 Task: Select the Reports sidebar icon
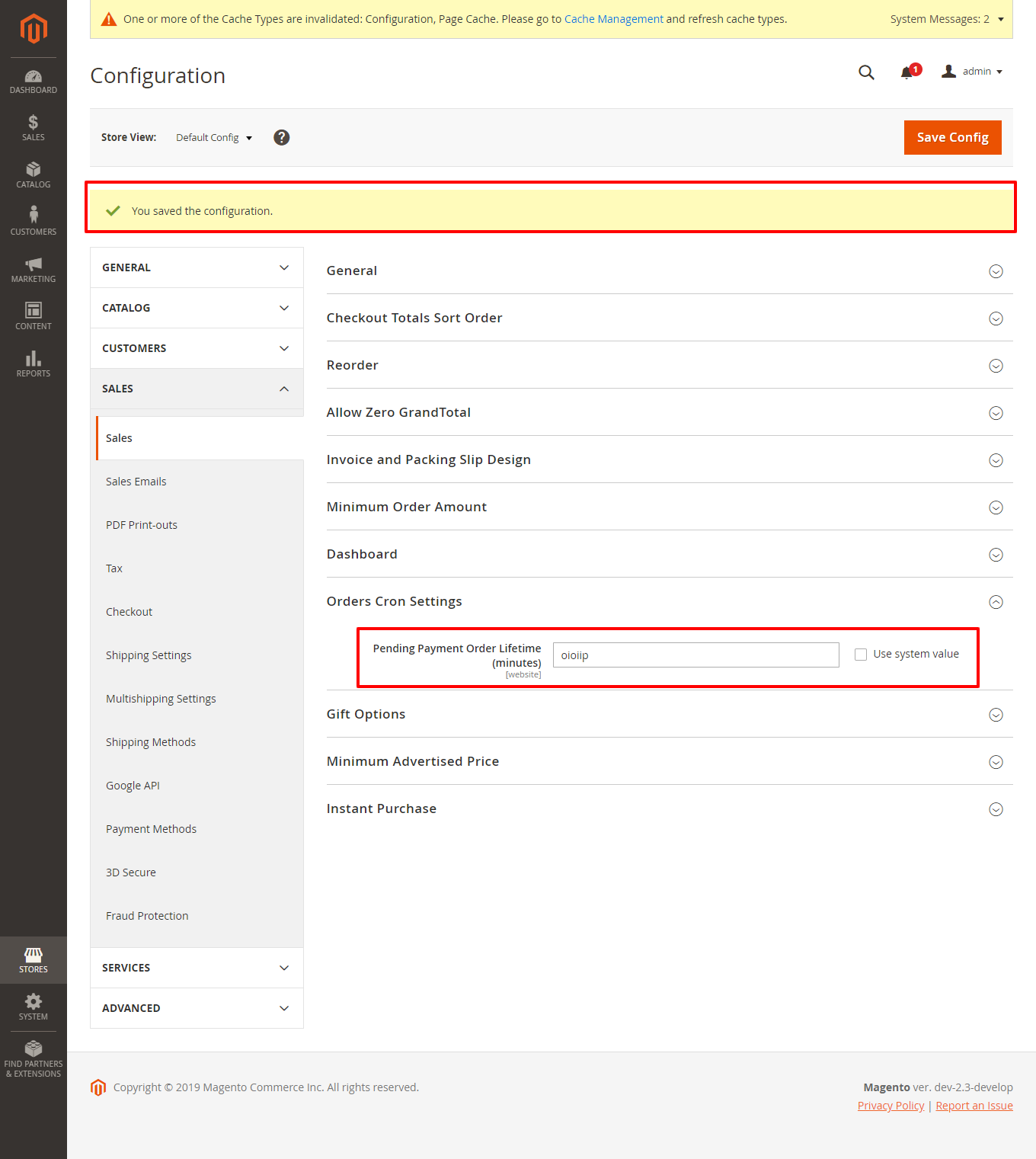(33, 363)
